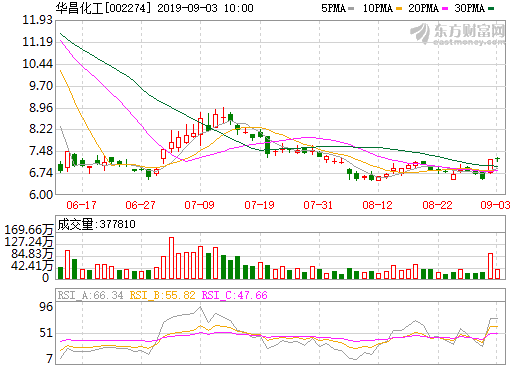
Task: Click the 08-22 date axis label
Action: [x=437, y=205]
